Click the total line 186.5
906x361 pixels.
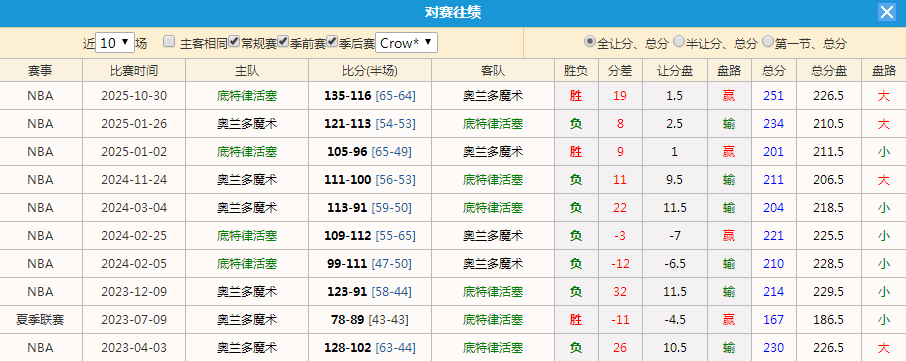829,319
